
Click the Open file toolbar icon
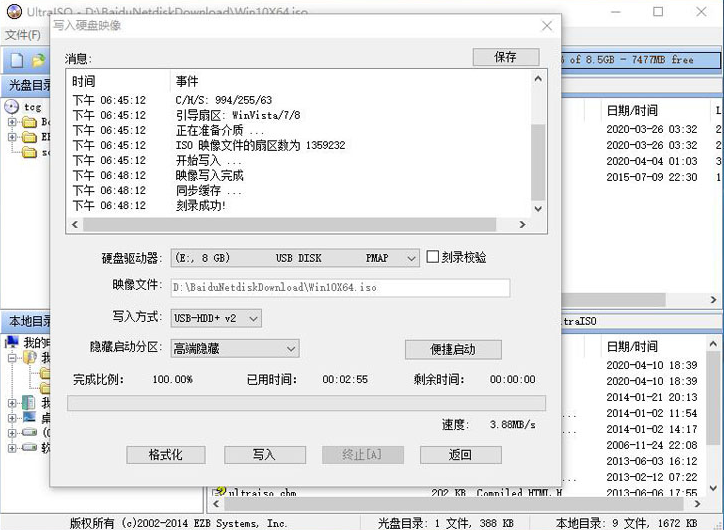(x=38, y=61)
